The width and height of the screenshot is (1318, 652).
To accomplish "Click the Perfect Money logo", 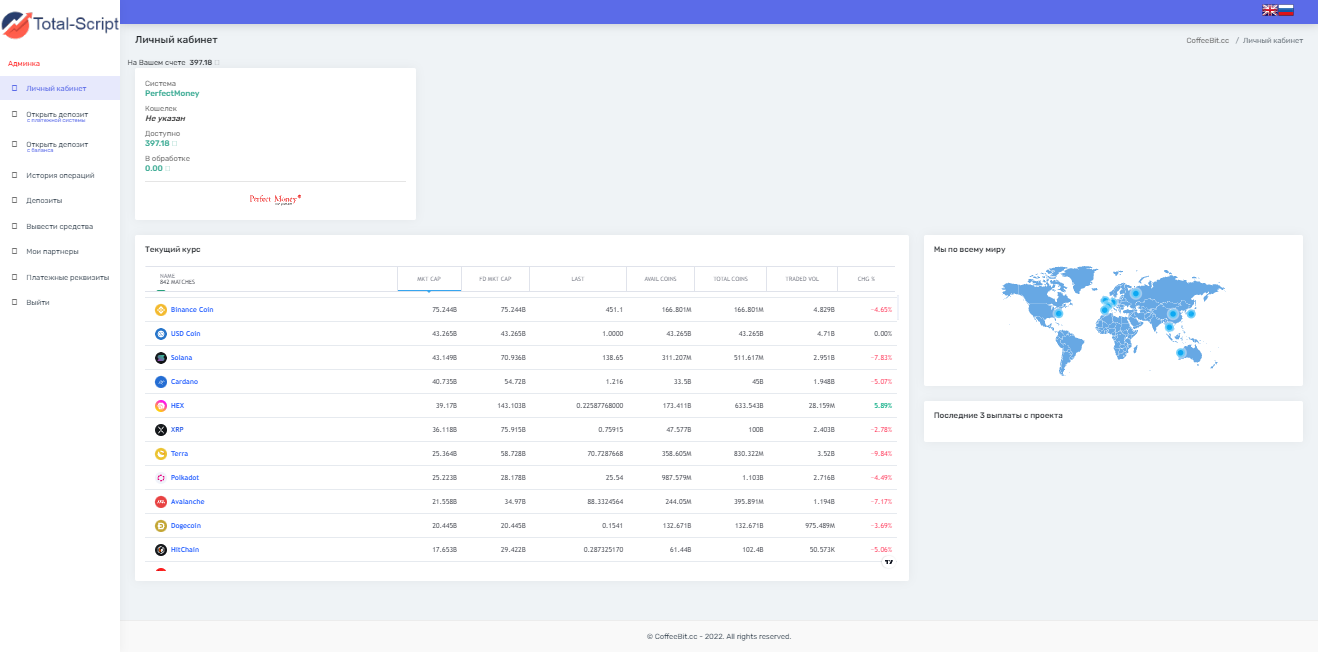I will coord(275,199).
